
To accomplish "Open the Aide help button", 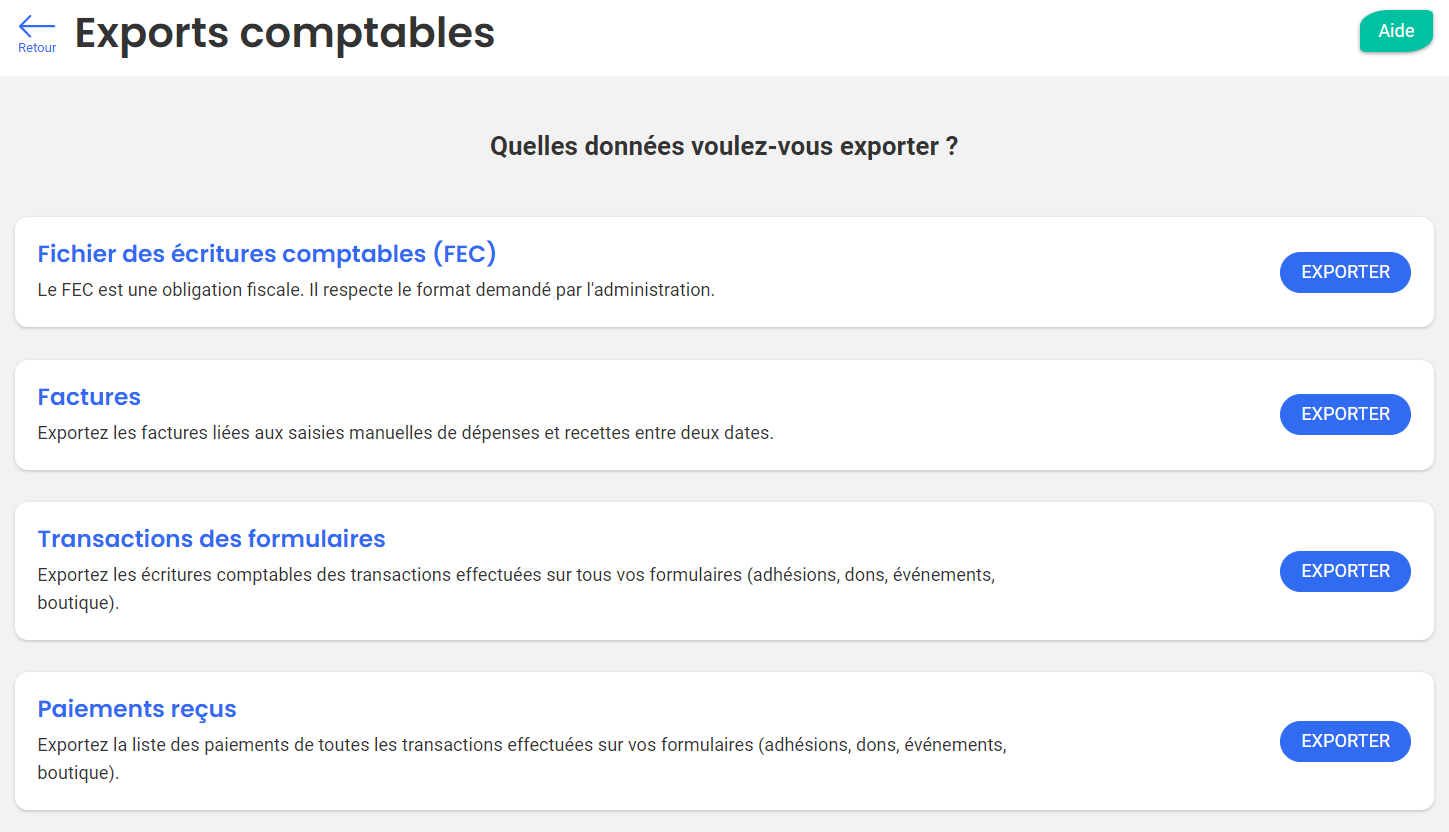I will pos(1396,31).
